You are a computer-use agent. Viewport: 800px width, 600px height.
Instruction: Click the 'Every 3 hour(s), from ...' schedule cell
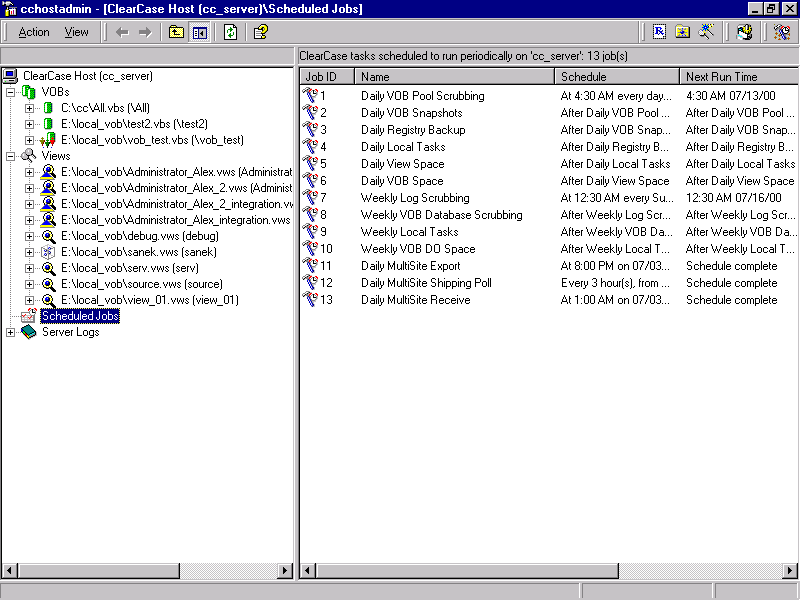[615, 283]
